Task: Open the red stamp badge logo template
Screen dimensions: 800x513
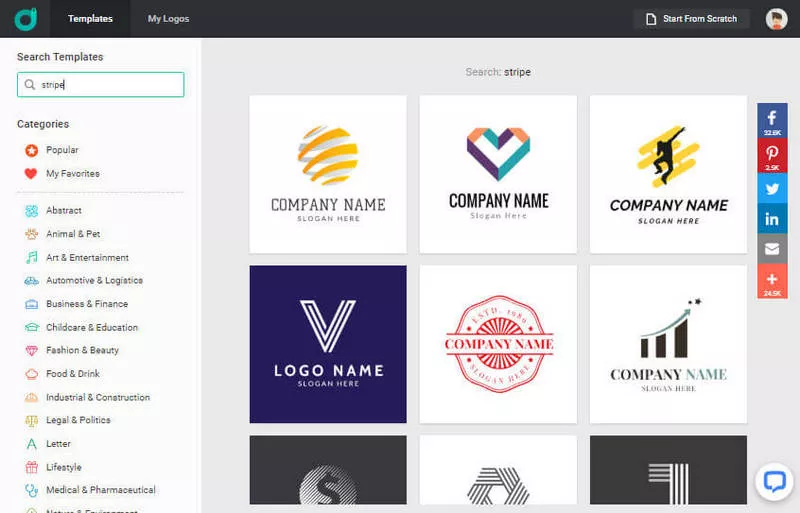Action: click(x=498, y=344)
